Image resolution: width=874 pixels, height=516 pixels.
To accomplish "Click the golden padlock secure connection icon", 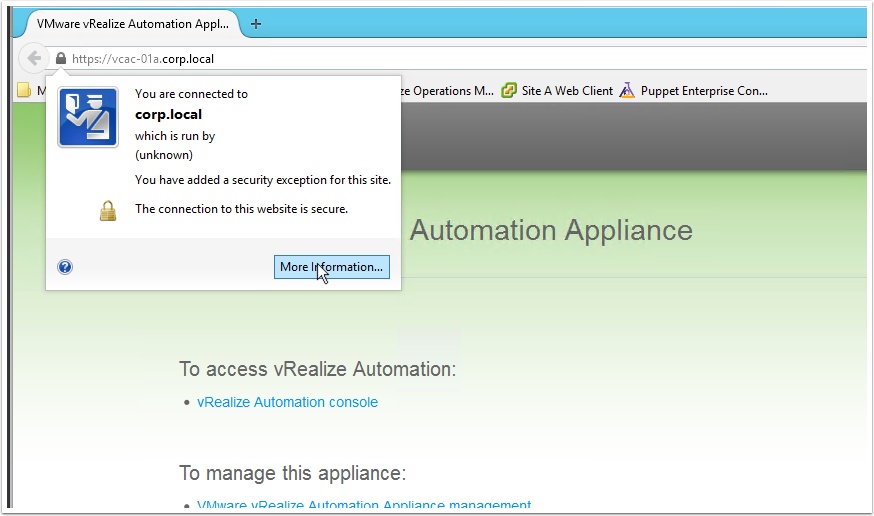I will pyautogui.click(x=108, y=211).
